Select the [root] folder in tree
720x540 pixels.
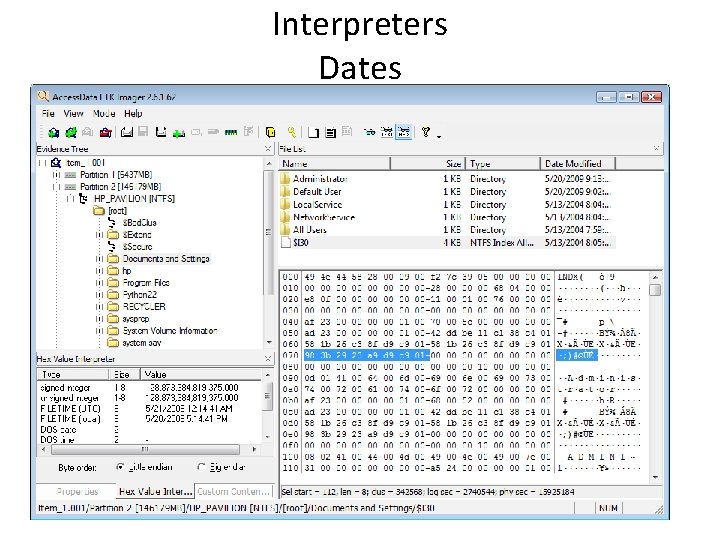coord(117,211)
